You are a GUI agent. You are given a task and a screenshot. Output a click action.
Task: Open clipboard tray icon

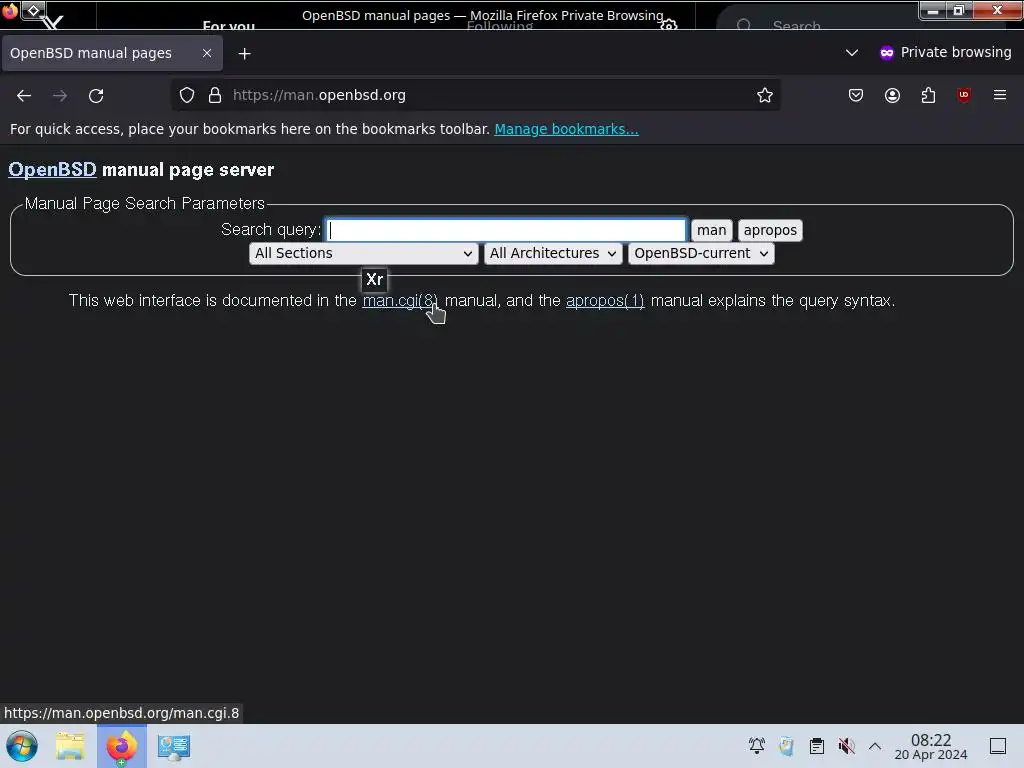coord(816,746)
